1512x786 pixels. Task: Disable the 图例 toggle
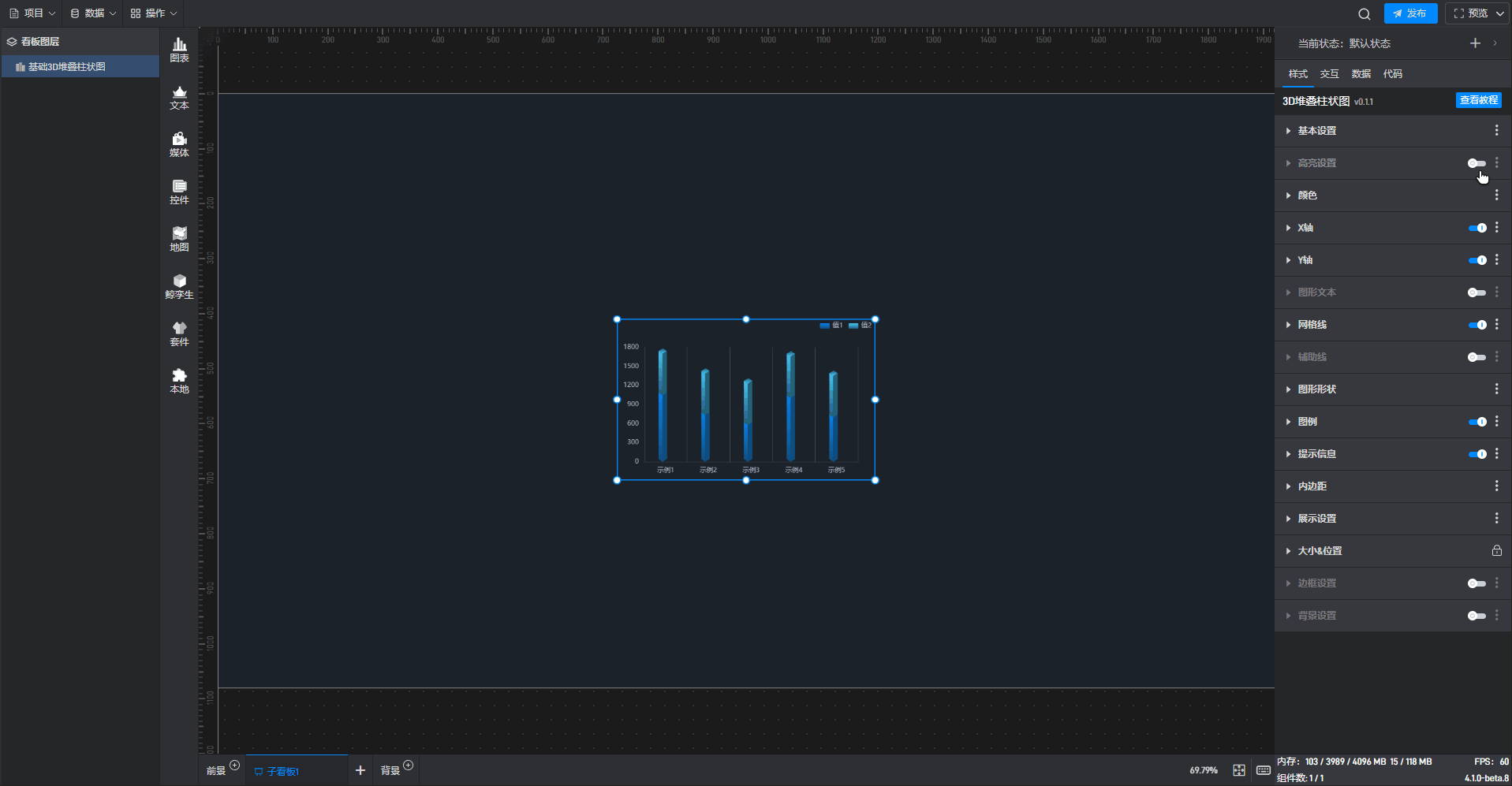[x=1477, y=422]
